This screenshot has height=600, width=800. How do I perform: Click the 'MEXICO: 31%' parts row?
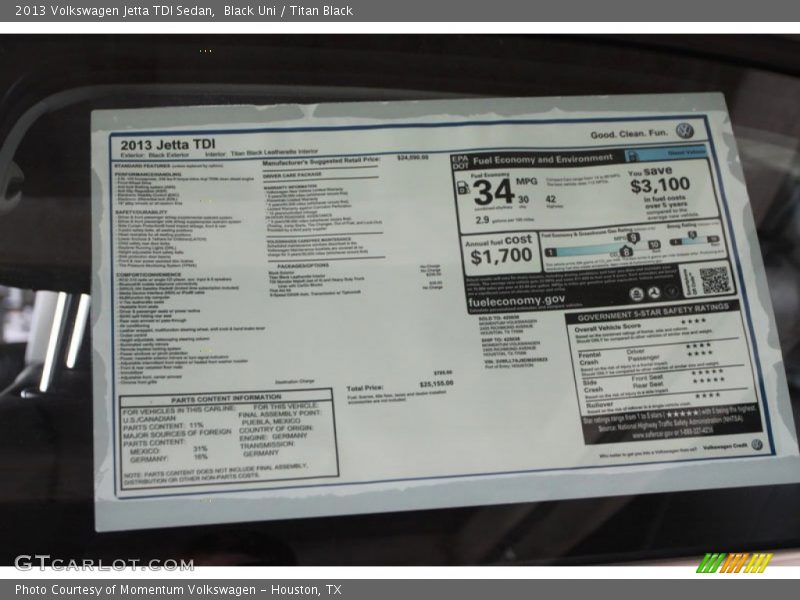coord(168,451)
